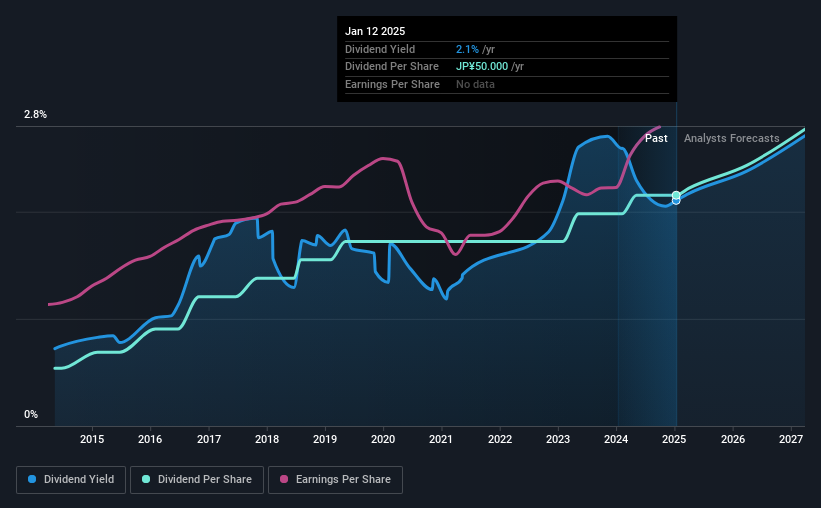Viewport: 821px width, 508px height.
Task: Click the teal Dividend Per Share legend dot
Action: tap(146, 479)
